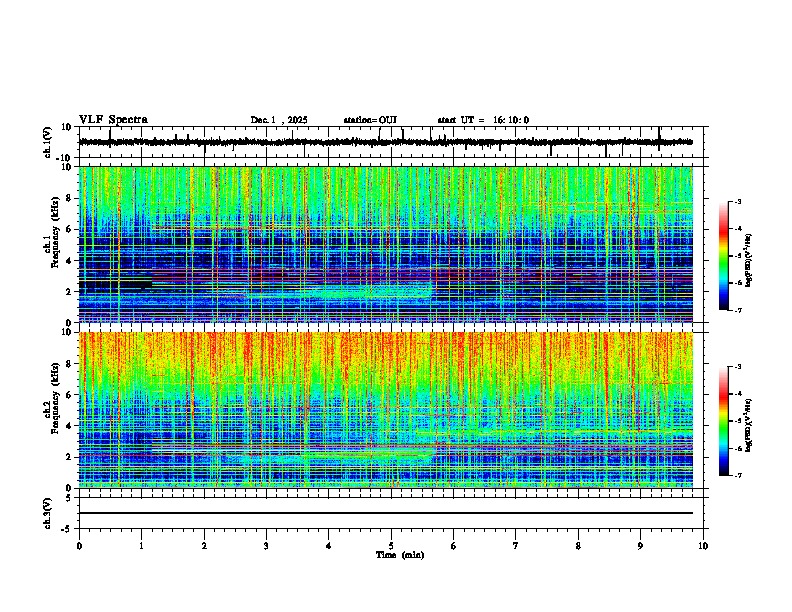The width and height of the screenshot is (792, 612).
Task: Click the "ch.3(V)" axis label
Action: 48,513
